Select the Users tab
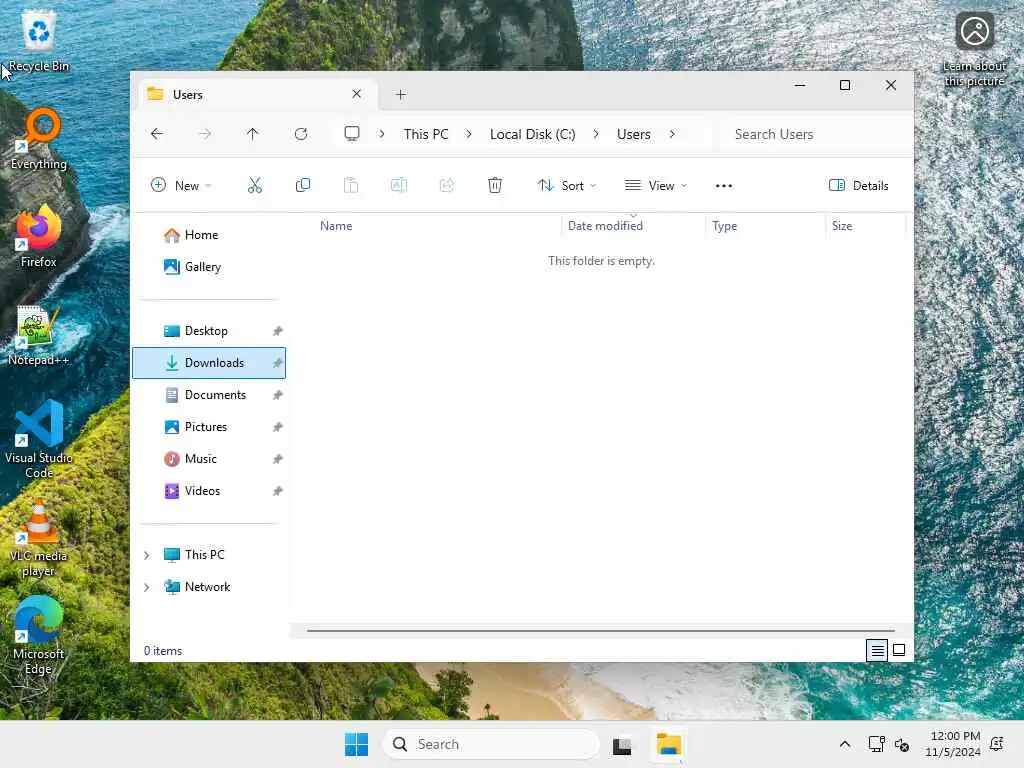This screenshot has height=768, width=1024. (257, 95)
